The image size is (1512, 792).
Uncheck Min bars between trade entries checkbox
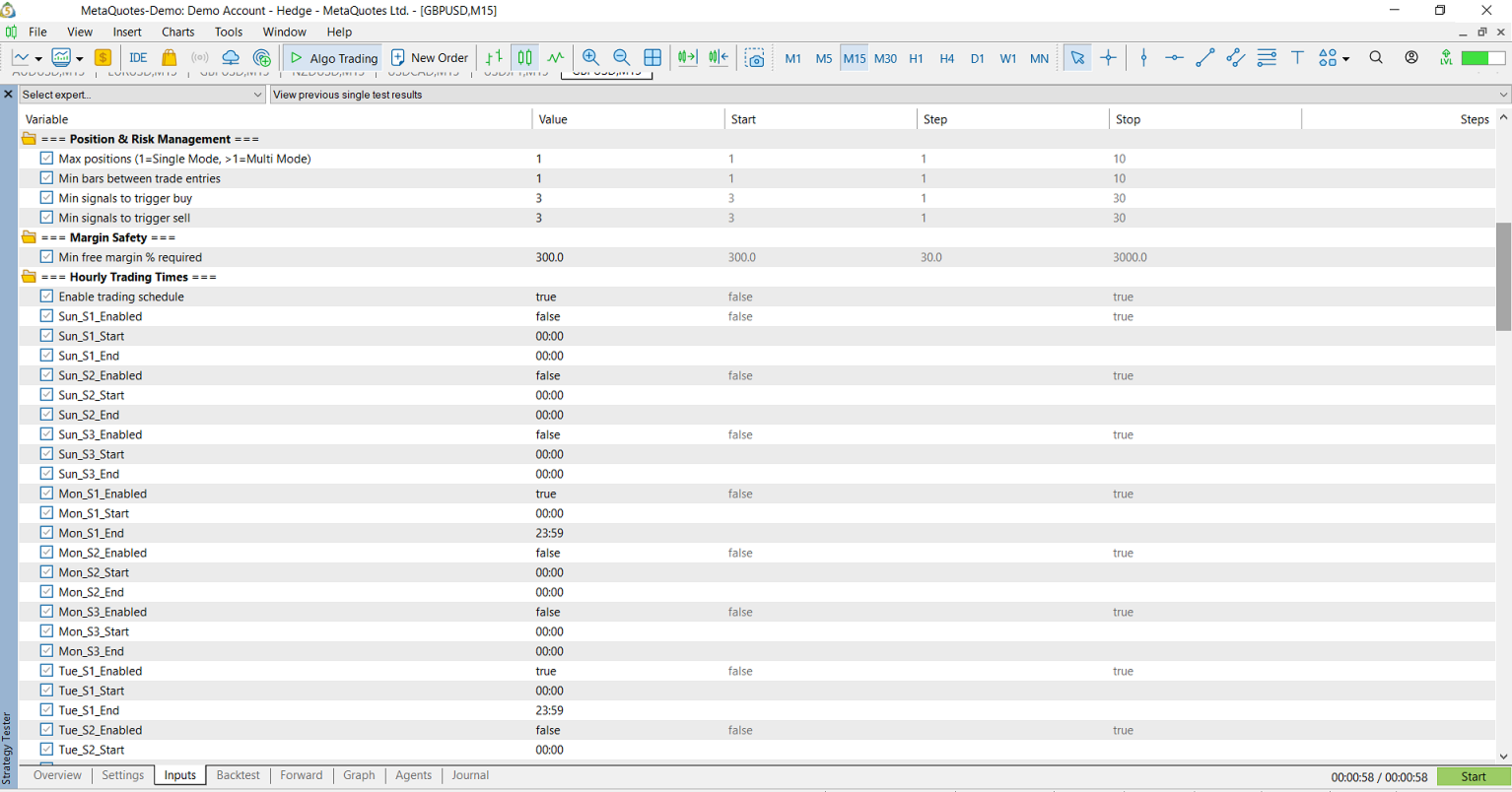point(46,178)
